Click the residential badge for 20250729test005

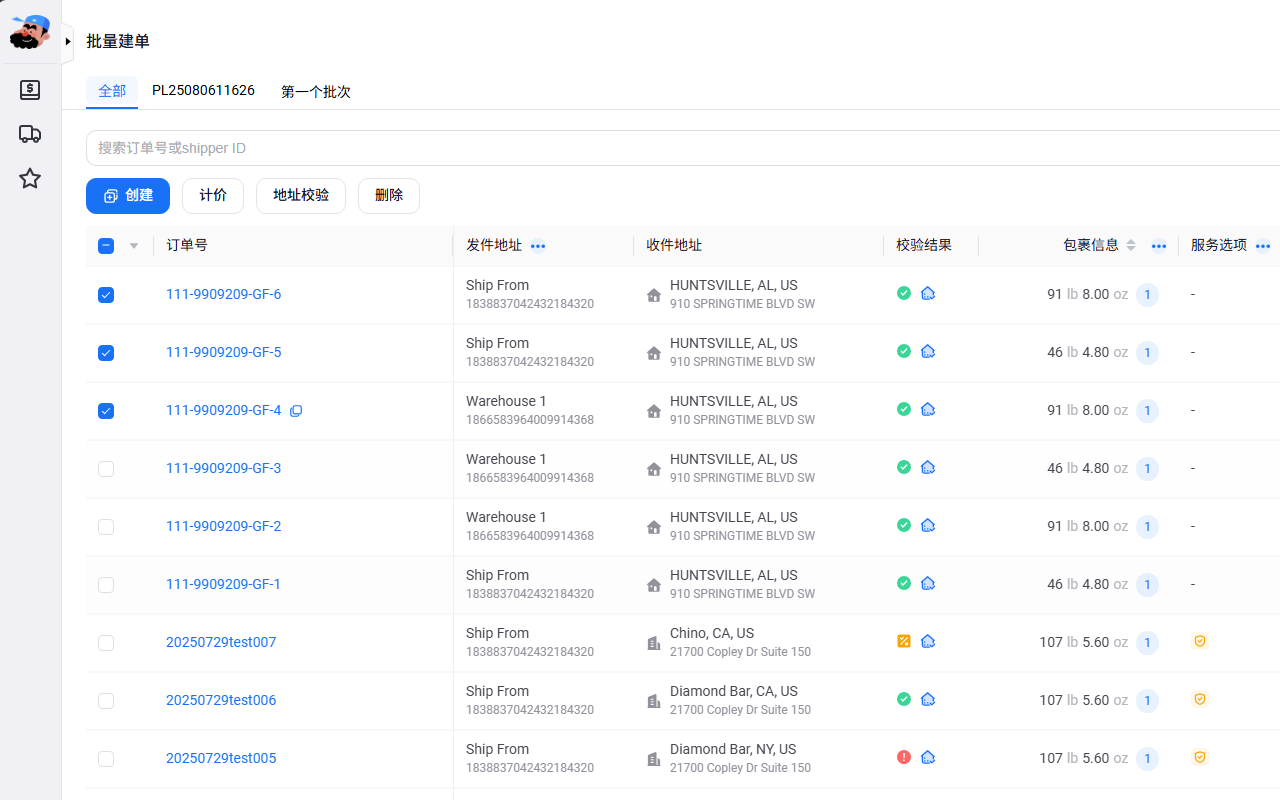click(928, 757)
